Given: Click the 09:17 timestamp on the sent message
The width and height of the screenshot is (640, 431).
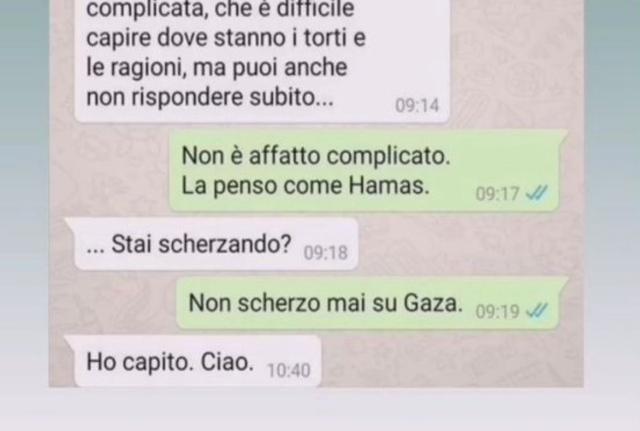Looking at the screenshot, I should (497, 193).
